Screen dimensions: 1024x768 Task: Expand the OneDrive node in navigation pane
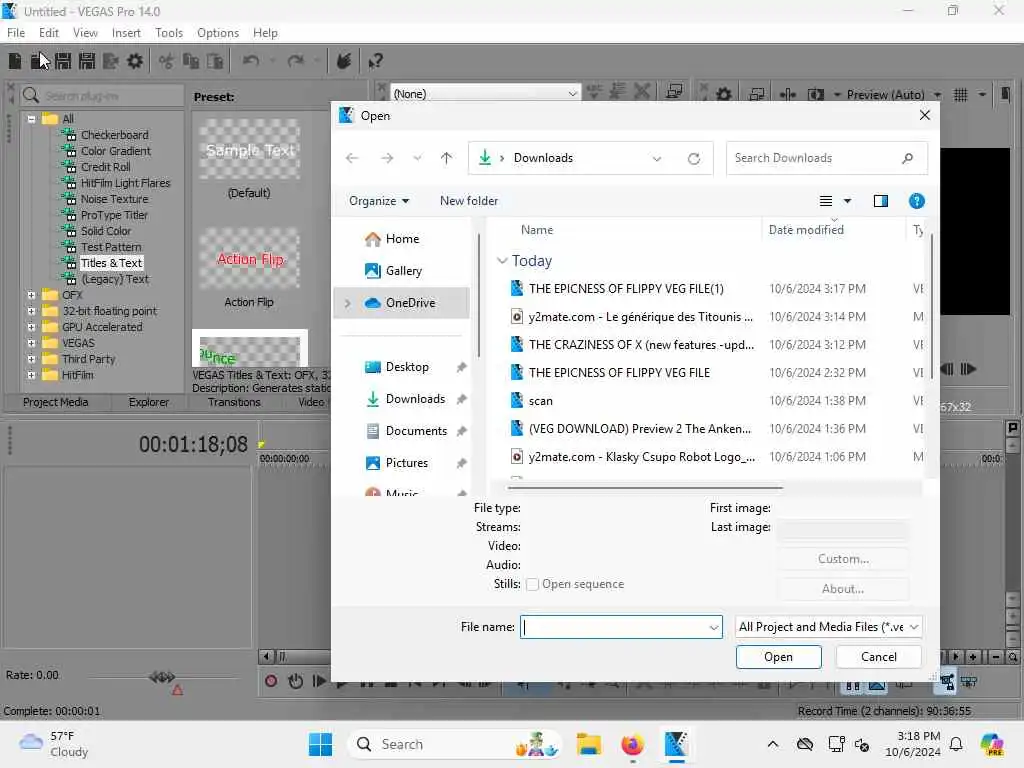347,303
